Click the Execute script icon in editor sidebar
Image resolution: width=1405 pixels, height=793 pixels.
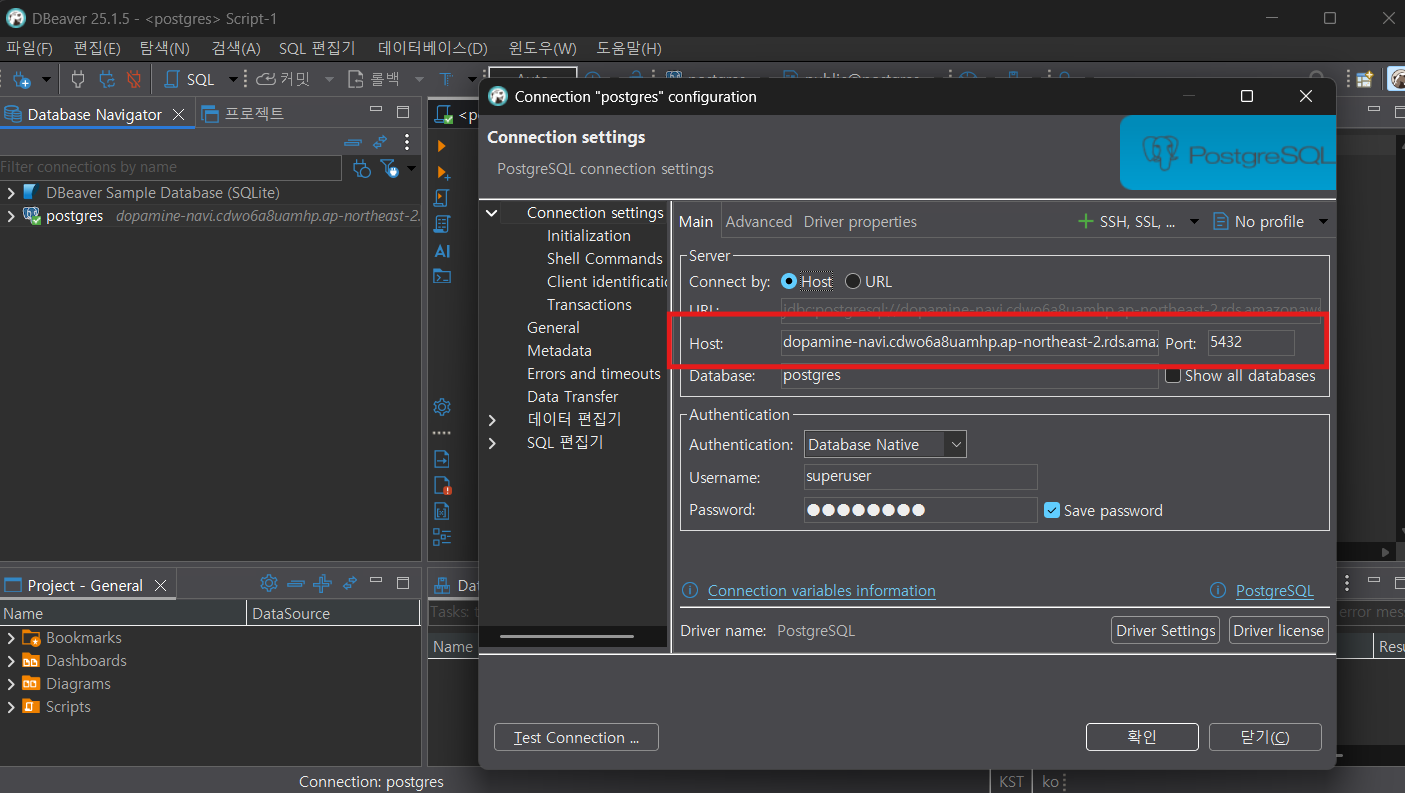pyautogui.click(x=442, y=198)
